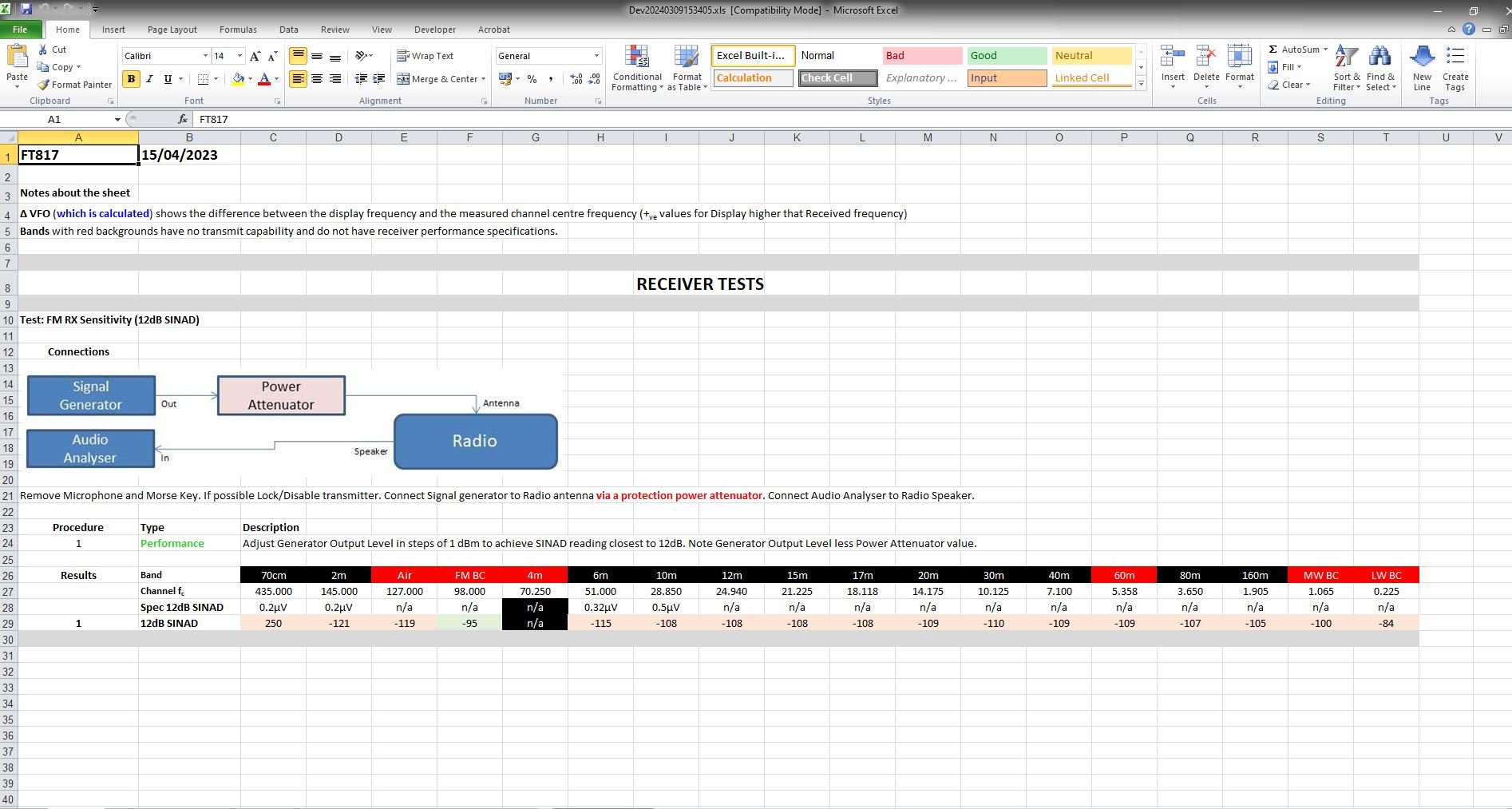Switch to the Insert ribbon tab
This screenshot has width=1512, height=809.
point(113,30)
